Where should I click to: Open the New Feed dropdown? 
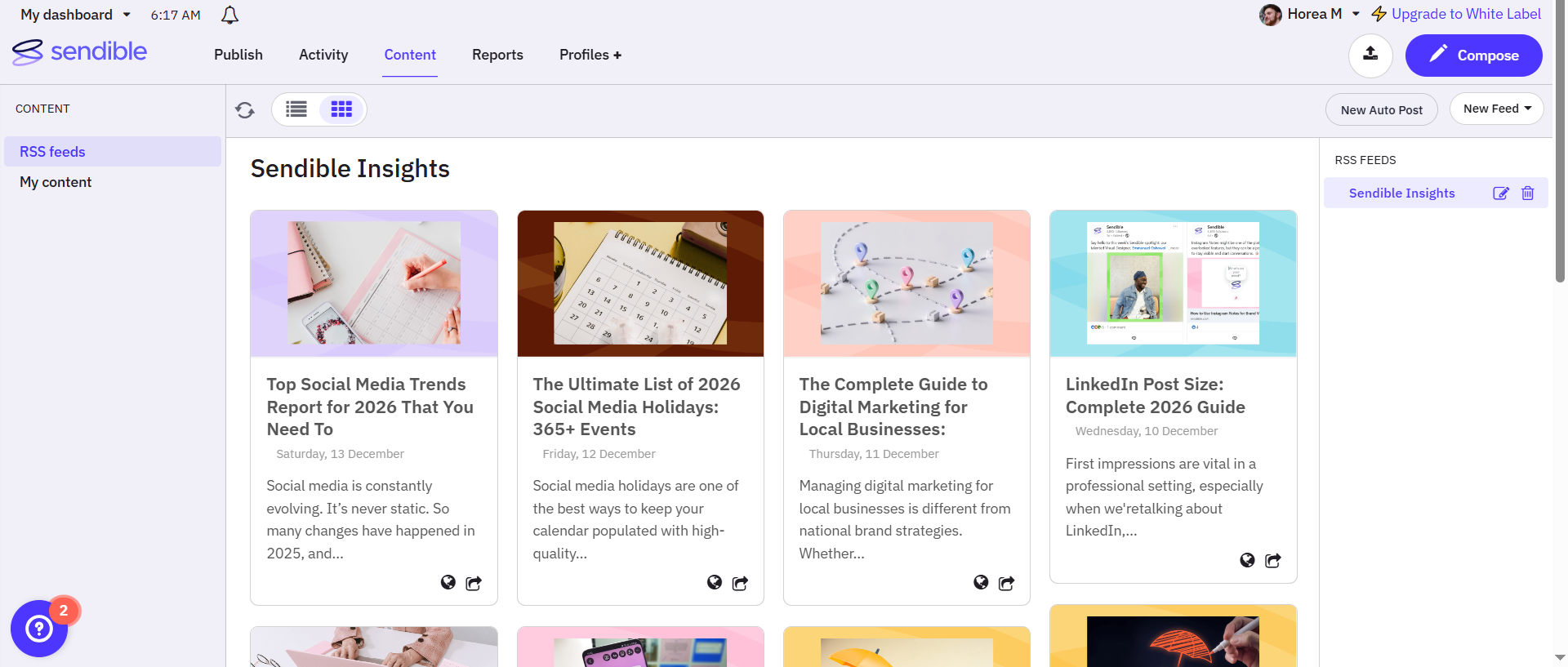1496,109
